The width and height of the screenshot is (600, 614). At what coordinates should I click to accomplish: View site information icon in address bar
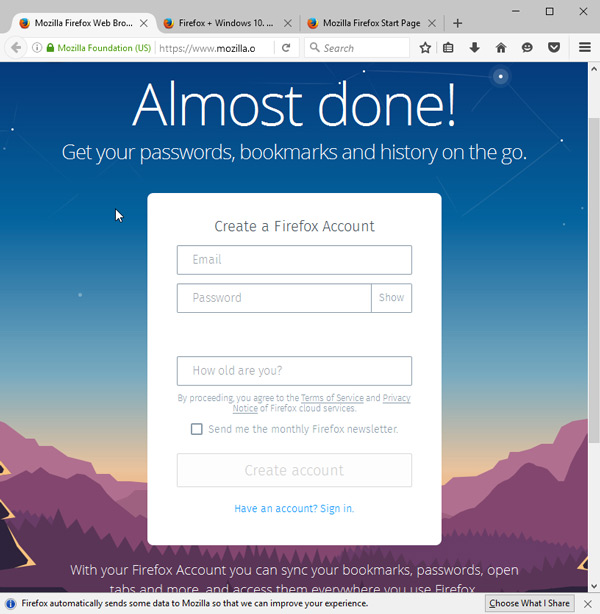(x=37, y=48)
